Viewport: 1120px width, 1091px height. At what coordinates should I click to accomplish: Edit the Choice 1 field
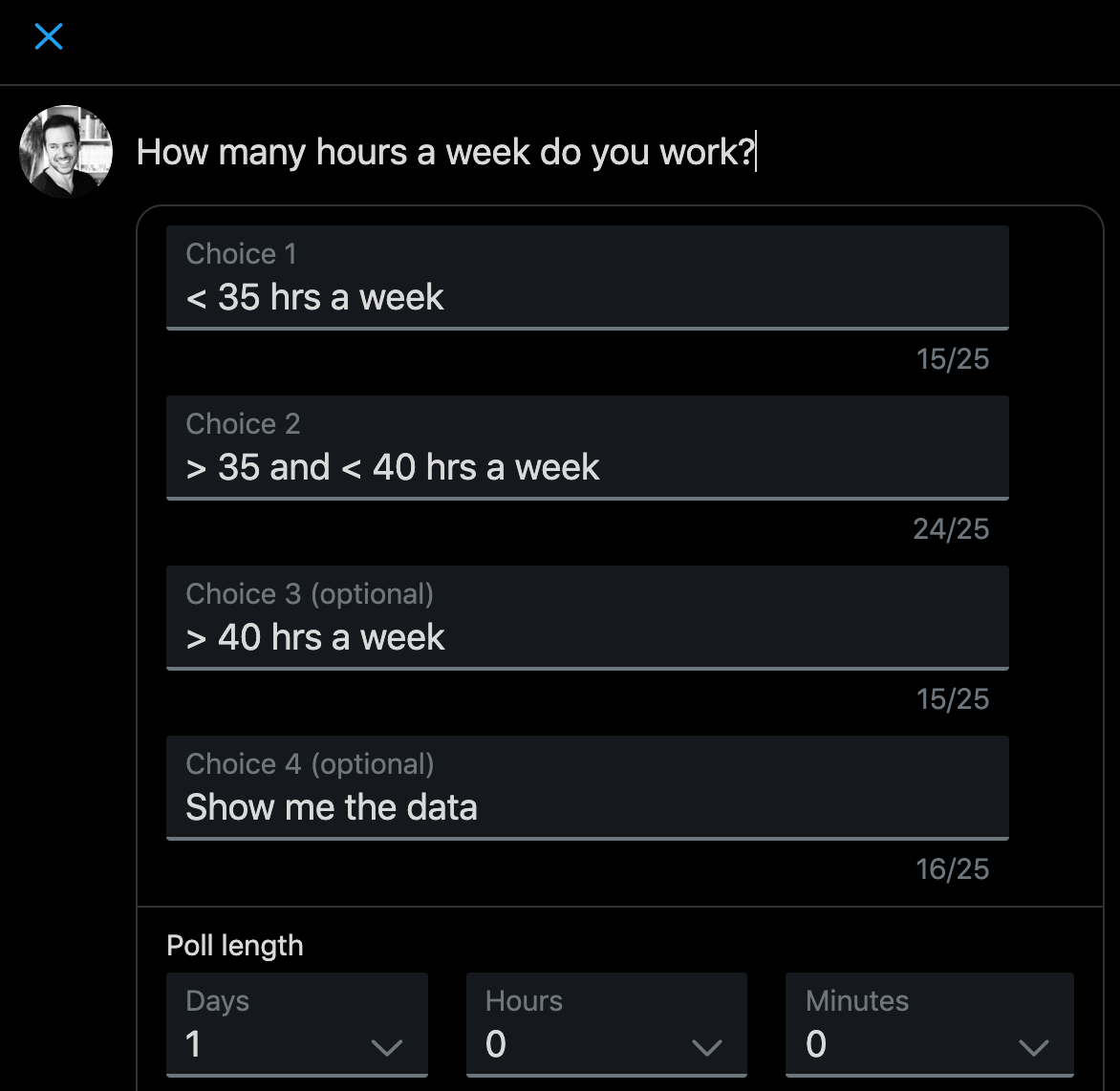(x=587, y=278)
